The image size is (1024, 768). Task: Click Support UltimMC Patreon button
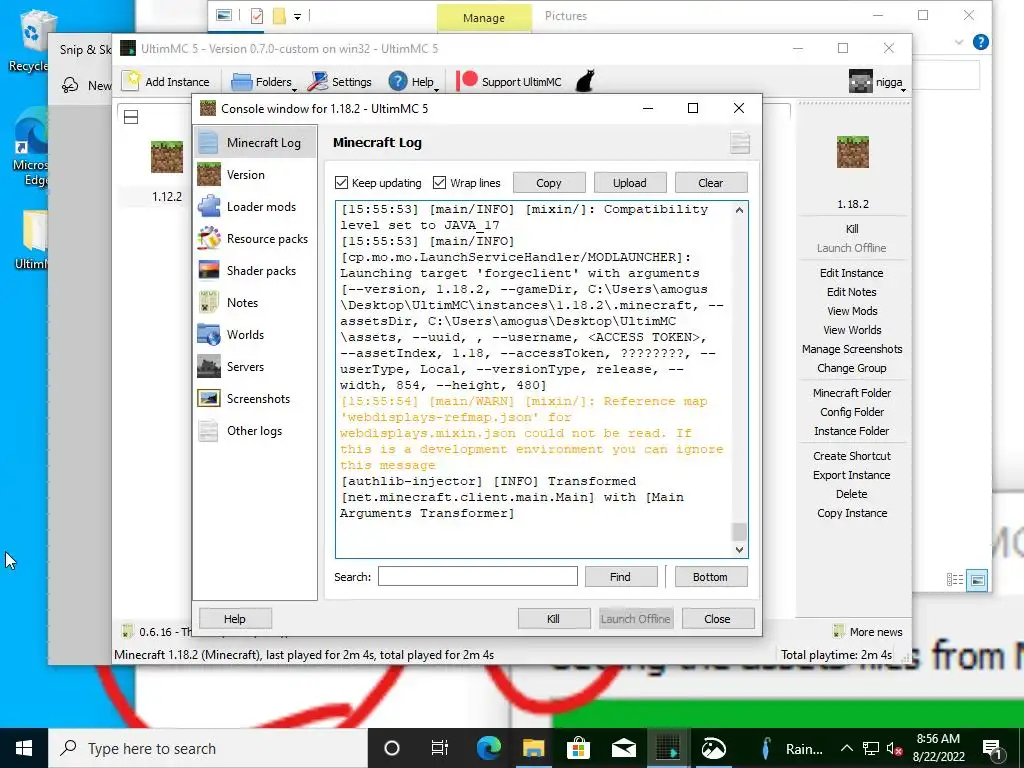click(x=509, y=82)
